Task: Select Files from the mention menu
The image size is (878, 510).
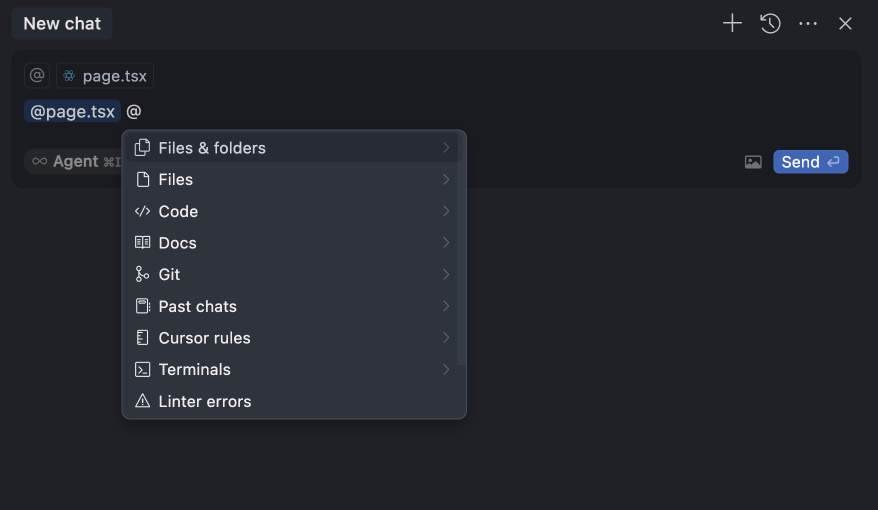Action: point(176,180)
